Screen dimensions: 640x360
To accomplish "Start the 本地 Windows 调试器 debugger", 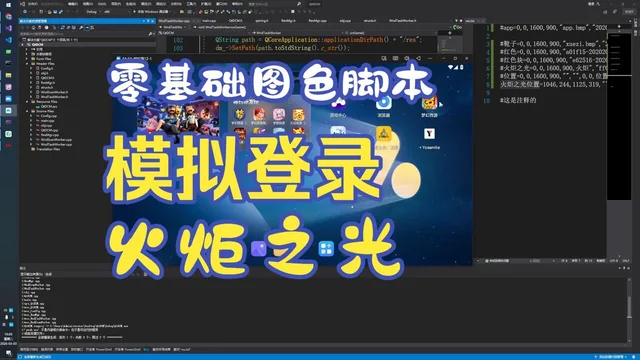I will pos(151,12).
